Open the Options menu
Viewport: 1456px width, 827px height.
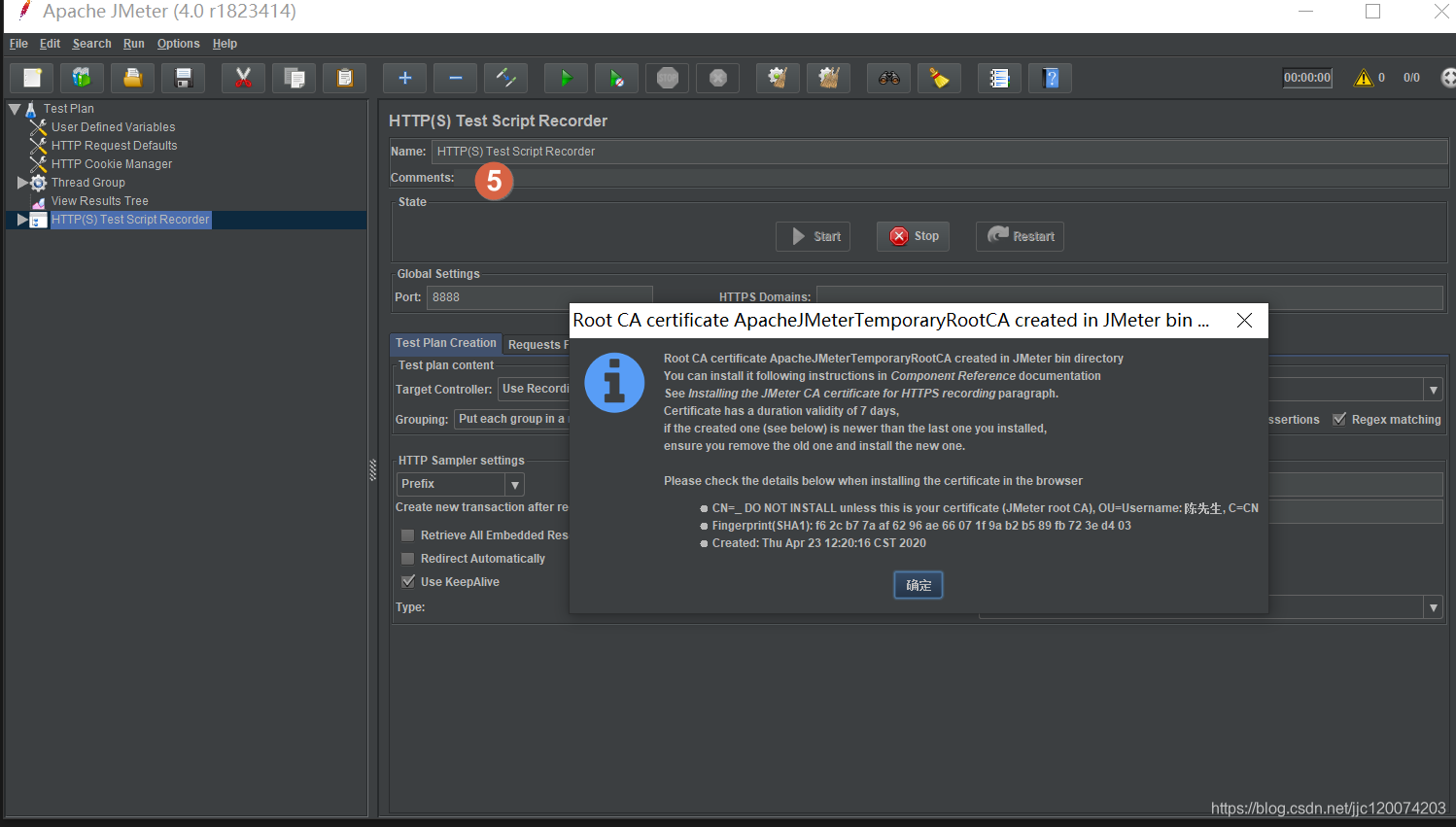pyautogui.click(x=178, y=44)
